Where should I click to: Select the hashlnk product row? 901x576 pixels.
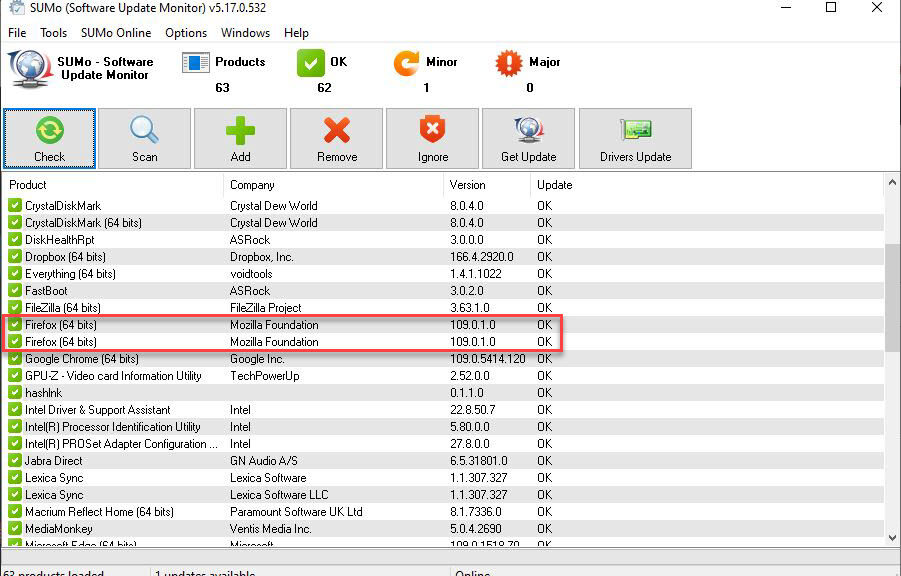pyautogui.click(x=443, y=393)
